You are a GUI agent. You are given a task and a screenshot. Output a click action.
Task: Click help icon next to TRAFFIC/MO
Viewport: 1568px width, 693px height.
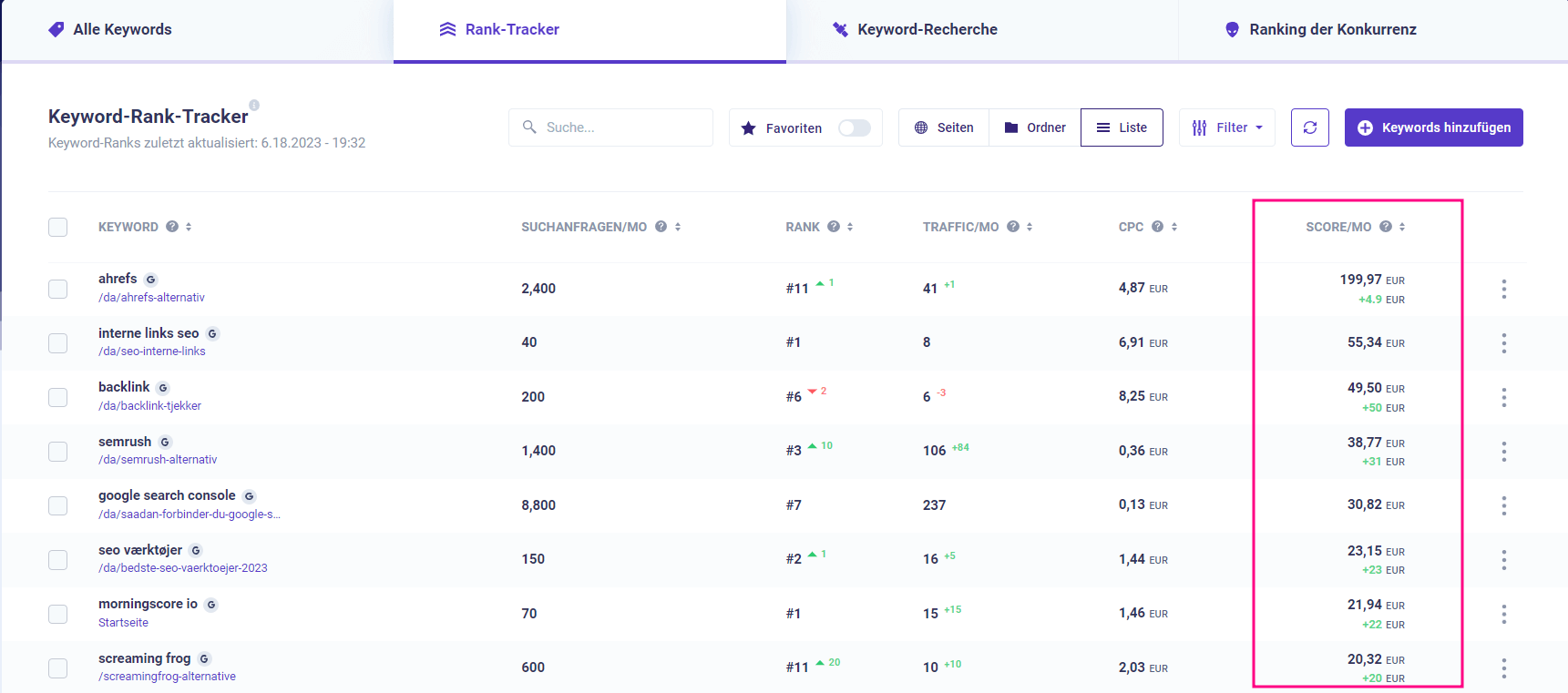(1013, 227)
